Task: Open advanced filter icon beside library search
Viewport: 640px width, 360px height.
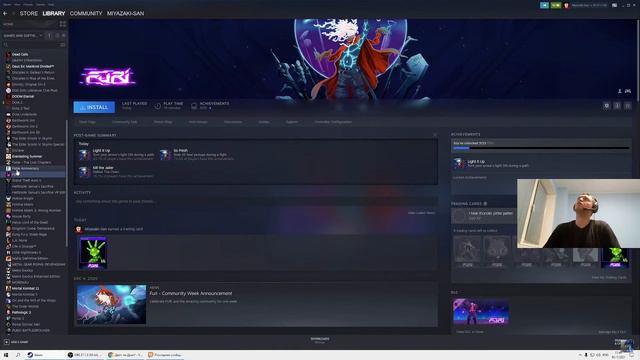Action: click(x=62, y=44)
